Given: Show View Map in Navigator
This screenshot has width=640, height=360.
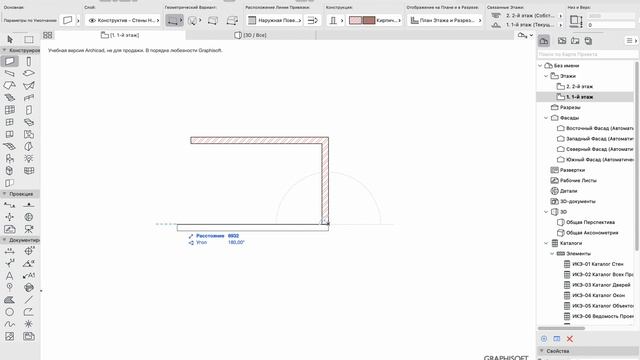Looking at the screenshot, I should (562, 40).
